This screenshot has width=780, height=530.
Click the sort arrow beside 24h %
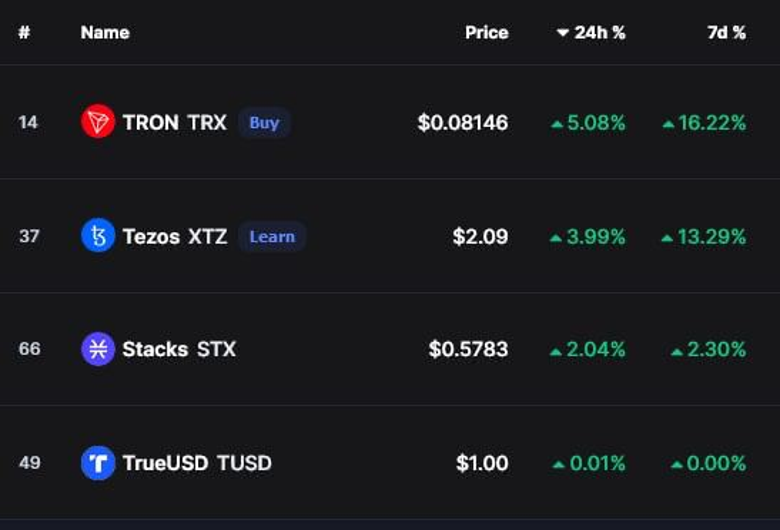(563, 33)
